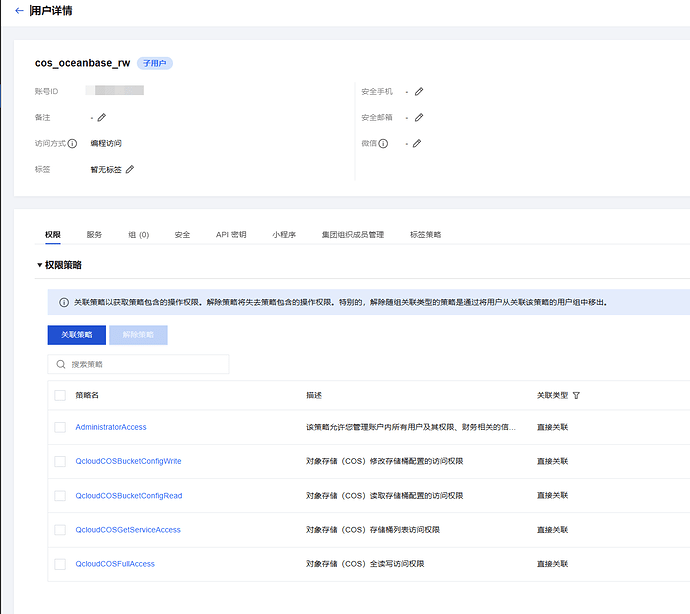This screenshot has width=690, height=614.
Task: Collapse the 权限策略 section
Action: pyautogui.click(x=40, y=265)
